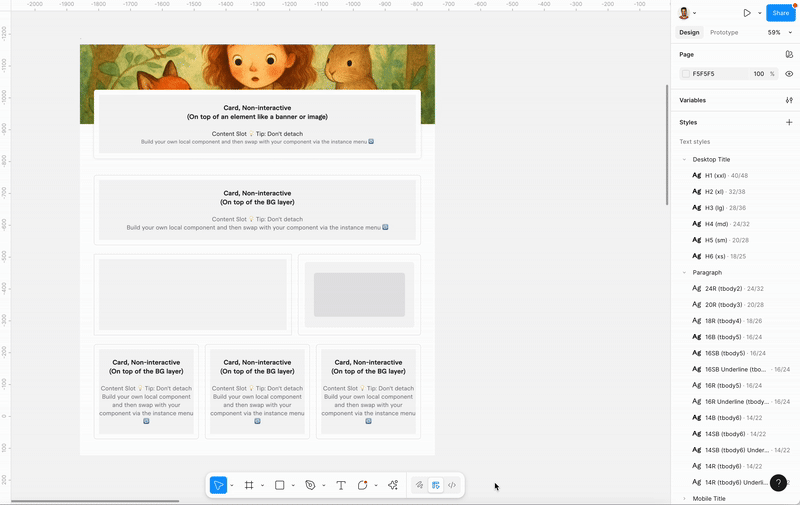This screenshot has width=800, height=505.
Task: Open the Variables settings icon
Action: point(789,100)
